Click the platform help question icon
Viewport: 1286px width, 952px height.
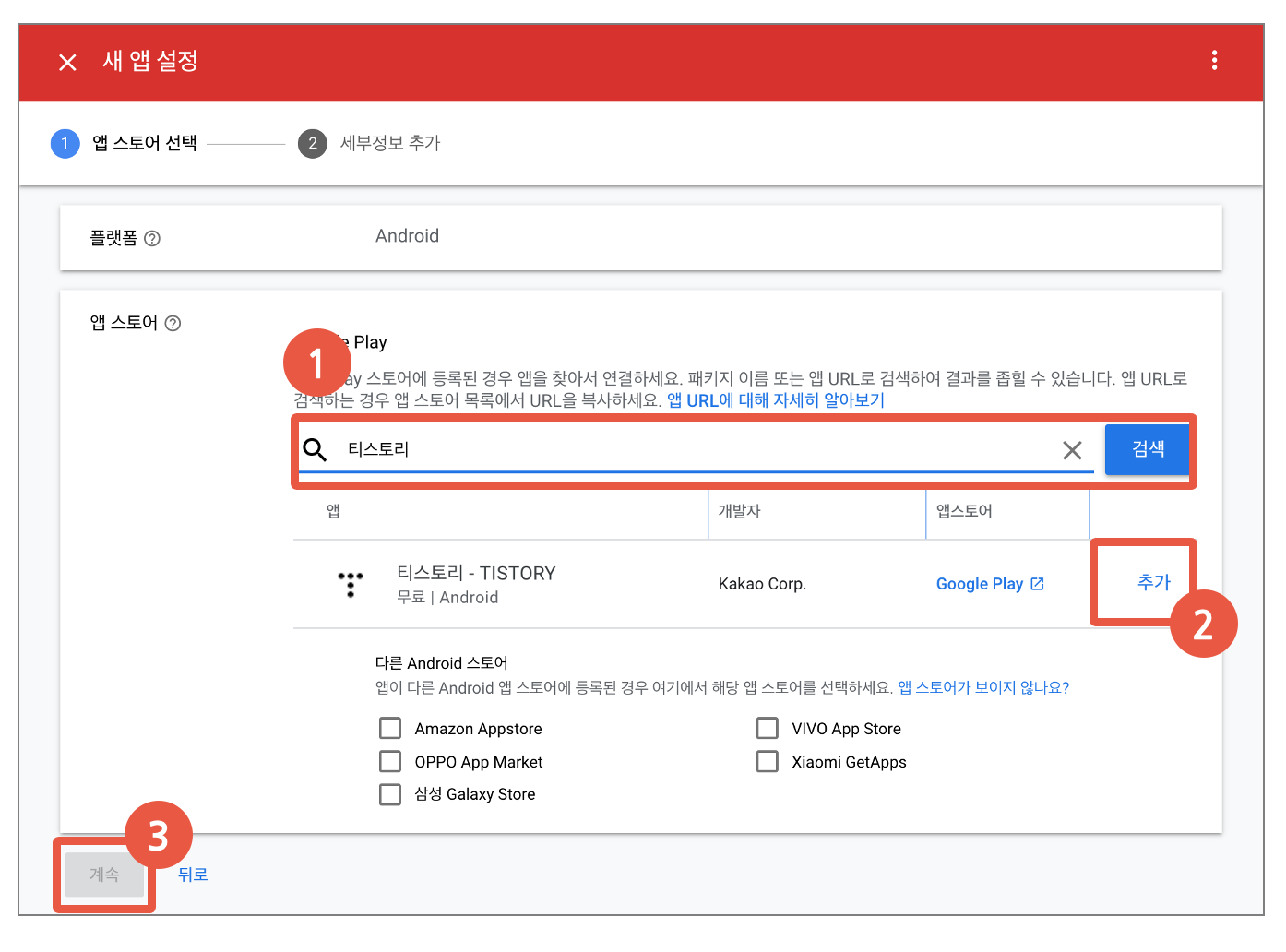point(152,238)
